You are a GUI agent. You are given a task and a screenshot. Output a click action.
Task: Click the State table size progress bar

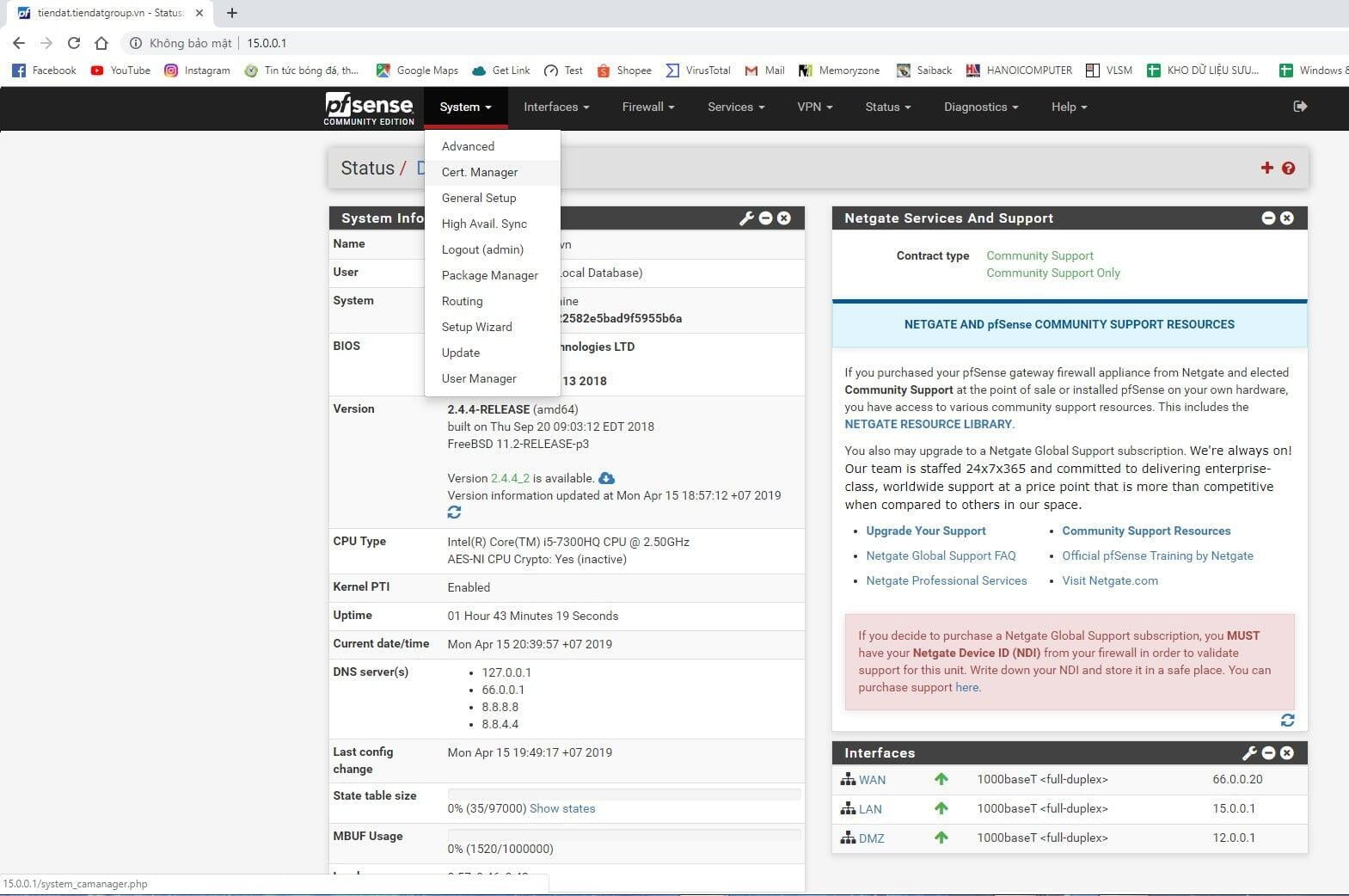tap(623, 795)
